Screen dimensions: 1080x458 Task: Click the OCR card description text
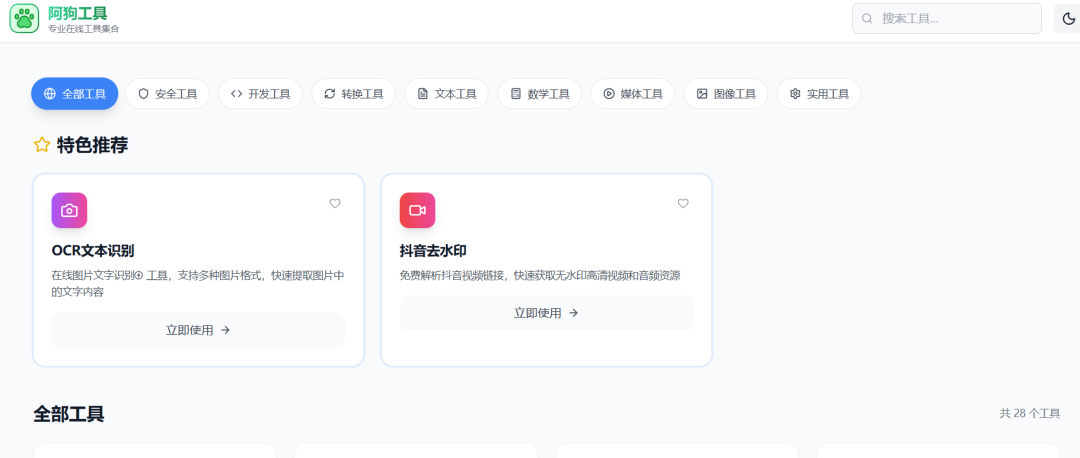click(x=198, y=284)
